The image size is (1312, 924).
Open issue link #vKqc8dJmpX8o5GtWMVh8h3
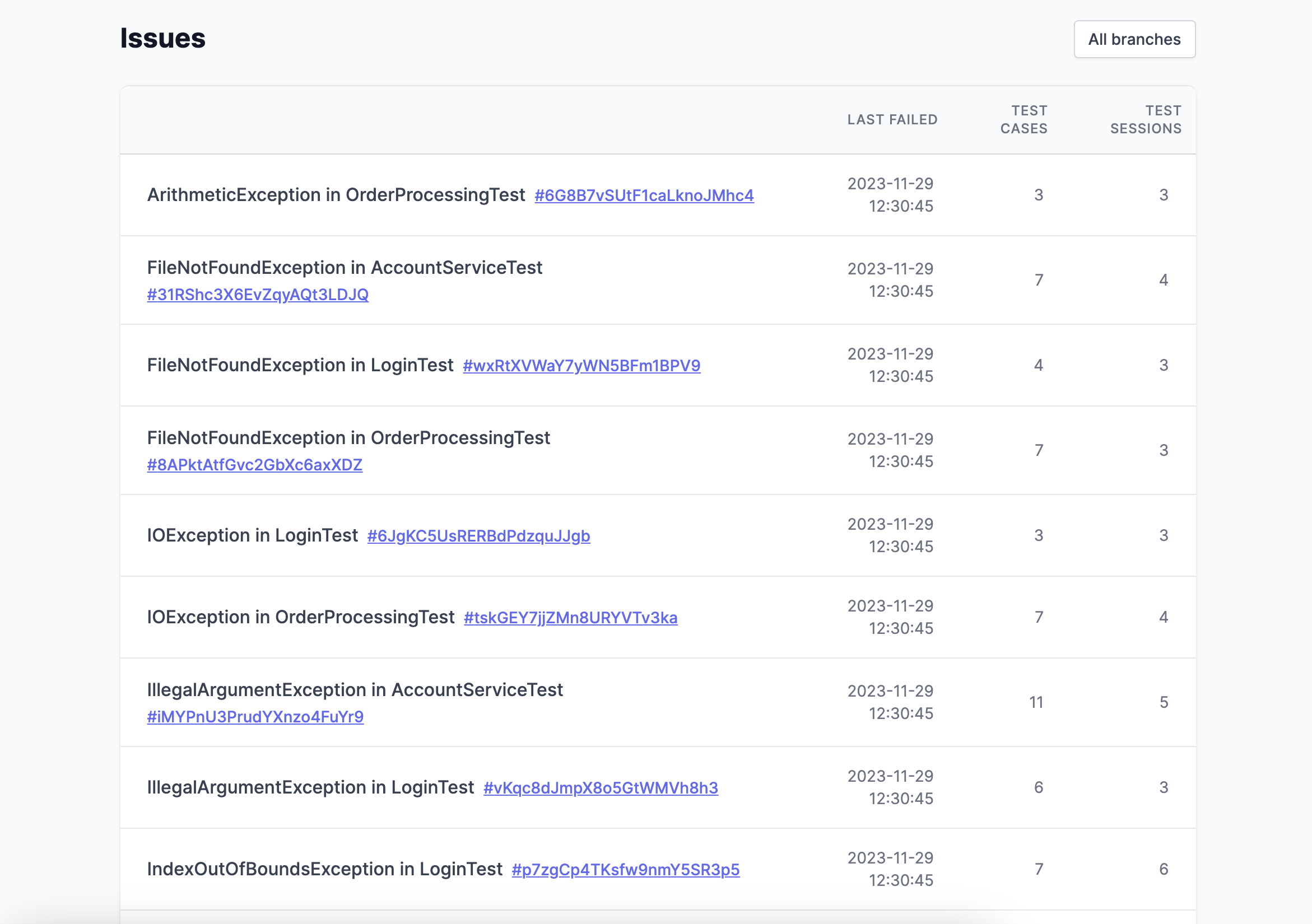click(x=600, y=787)
